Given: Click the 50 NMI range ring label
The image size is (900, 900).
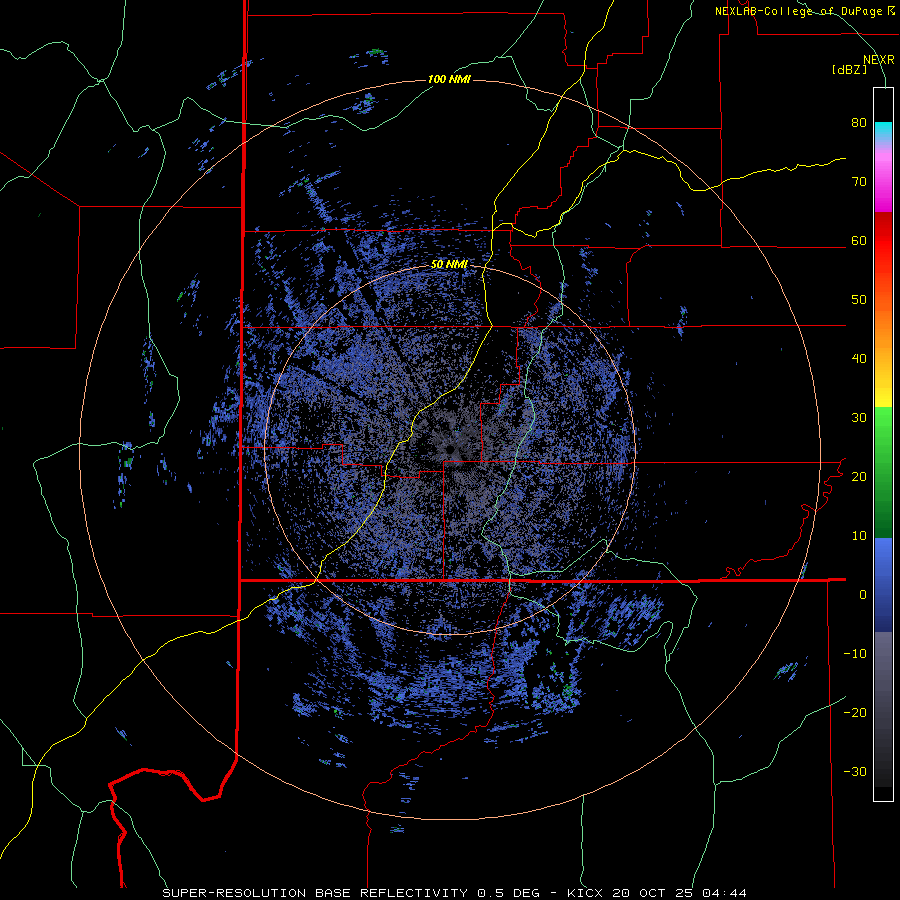Looking at the screenshot, I should [x=449, y=265].
